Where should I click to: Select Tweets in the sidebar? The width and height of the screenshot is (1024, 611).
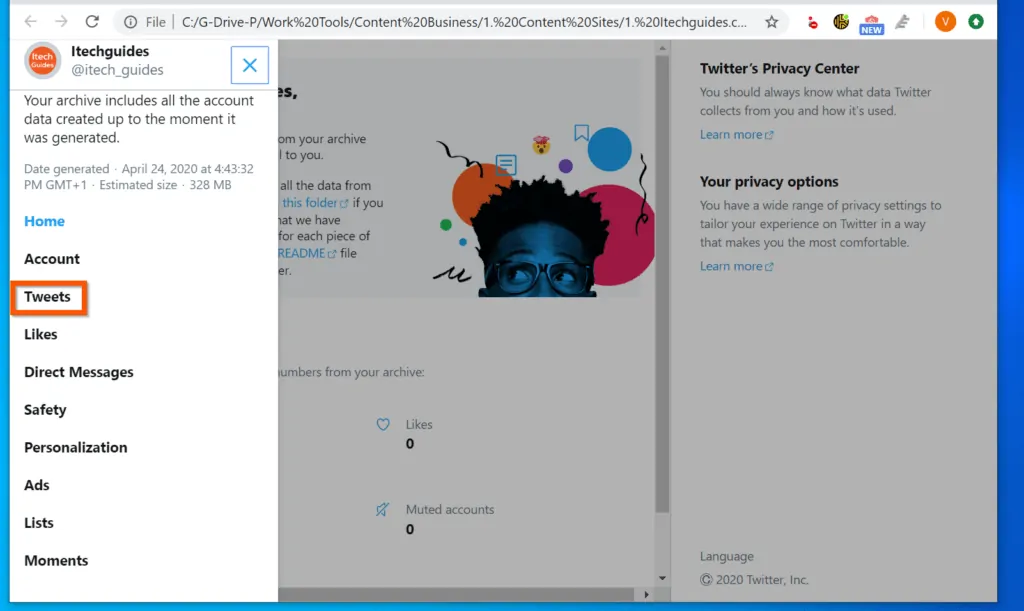click(x=47, y=296)
